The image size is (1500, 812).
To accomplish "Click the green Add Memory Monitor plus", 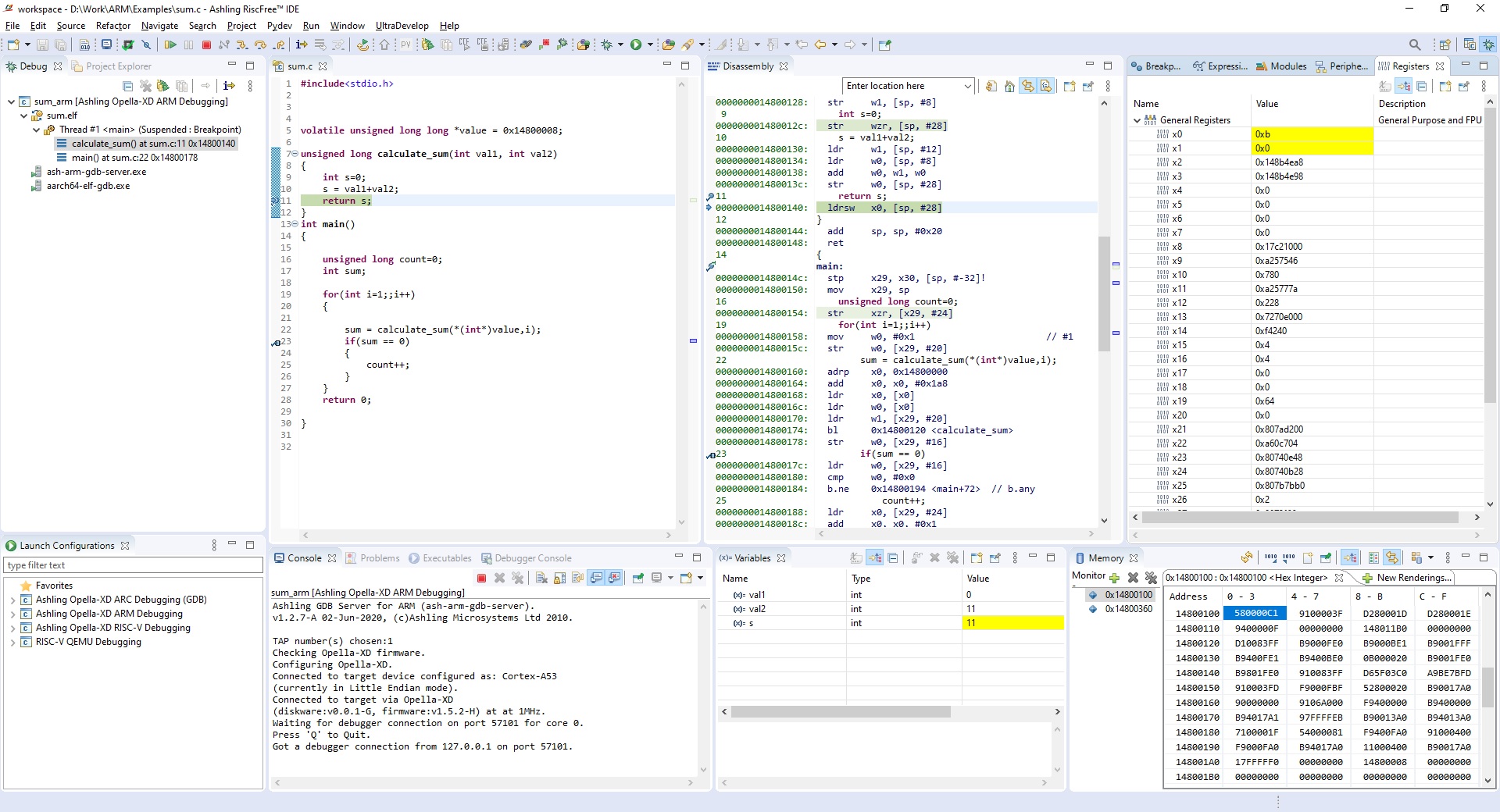I will [x=1114, y=578].
